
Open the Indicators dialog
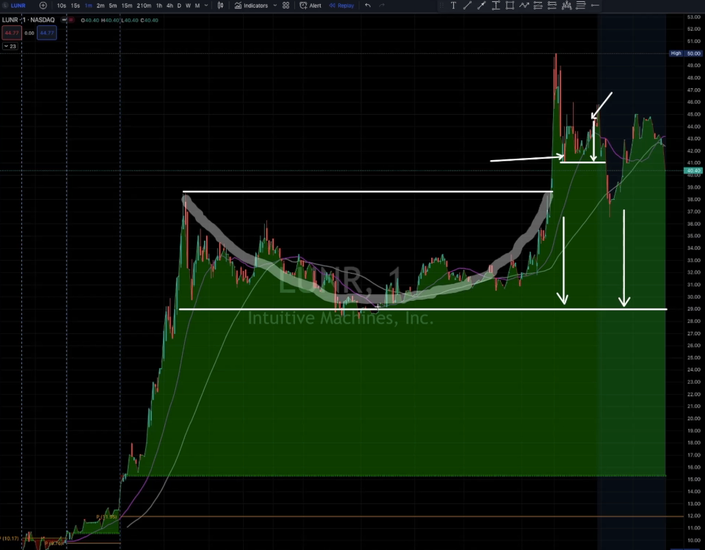coord(251,5)
